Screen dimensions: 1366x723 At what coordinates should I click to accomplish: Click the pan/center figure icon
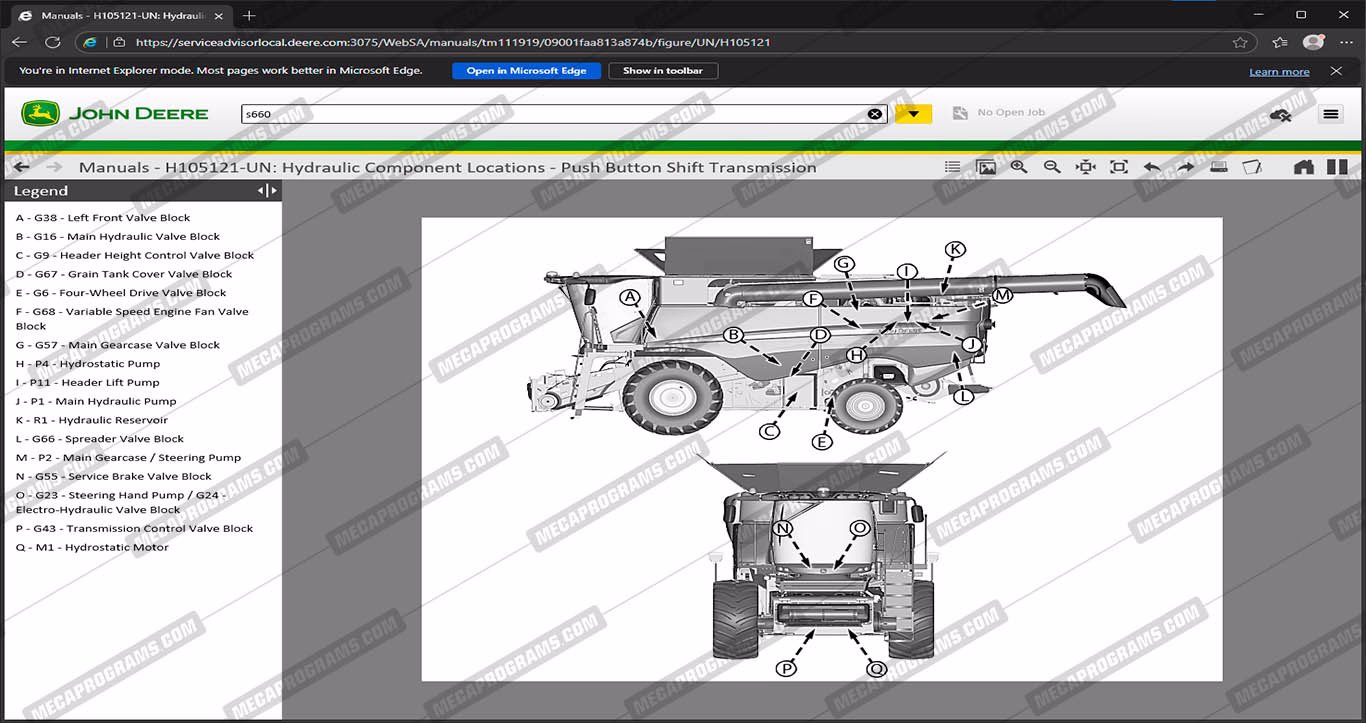click(1085, 167)
